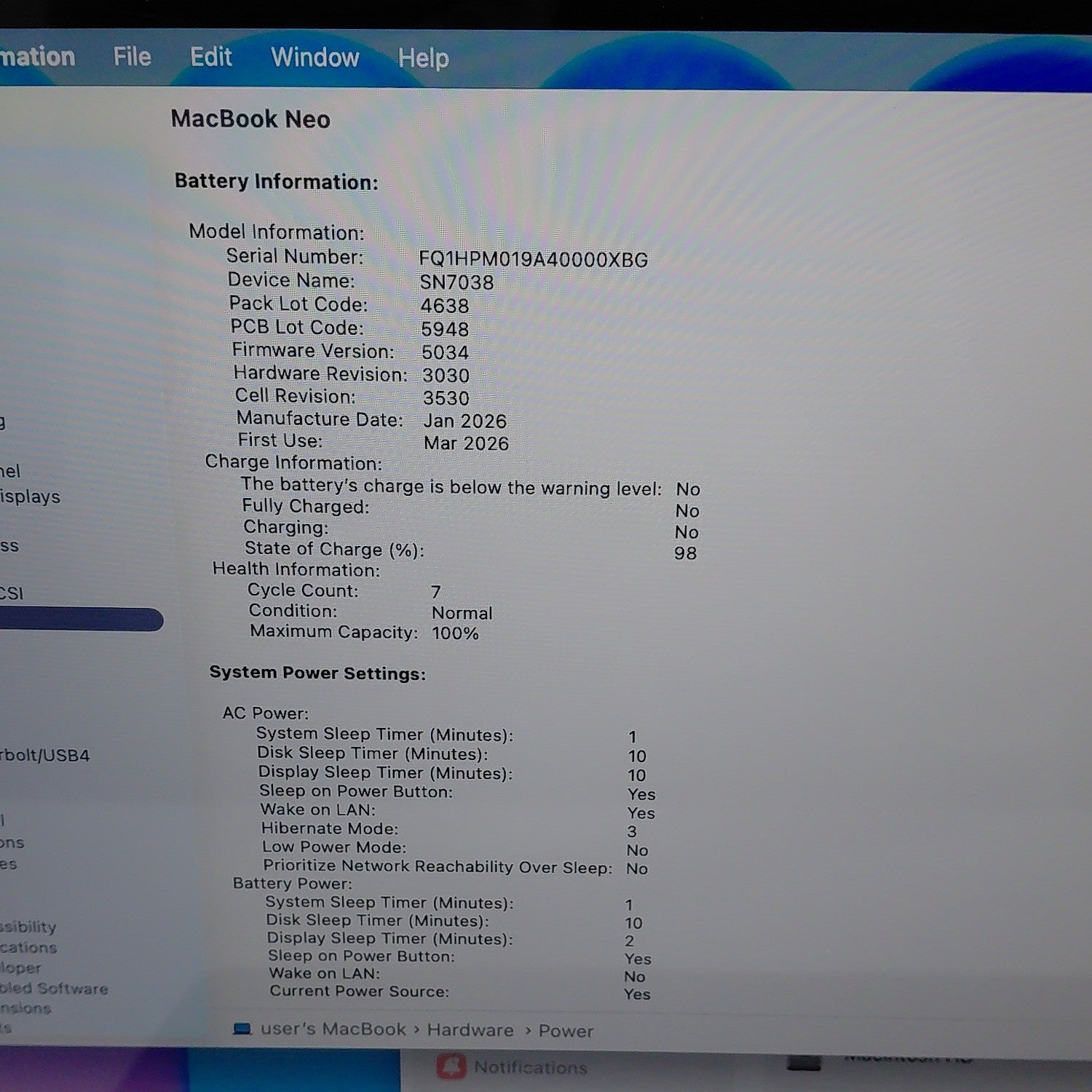Select user's MacBook in the path bar
The image size is (1092, 1092).
(333, 1029)
